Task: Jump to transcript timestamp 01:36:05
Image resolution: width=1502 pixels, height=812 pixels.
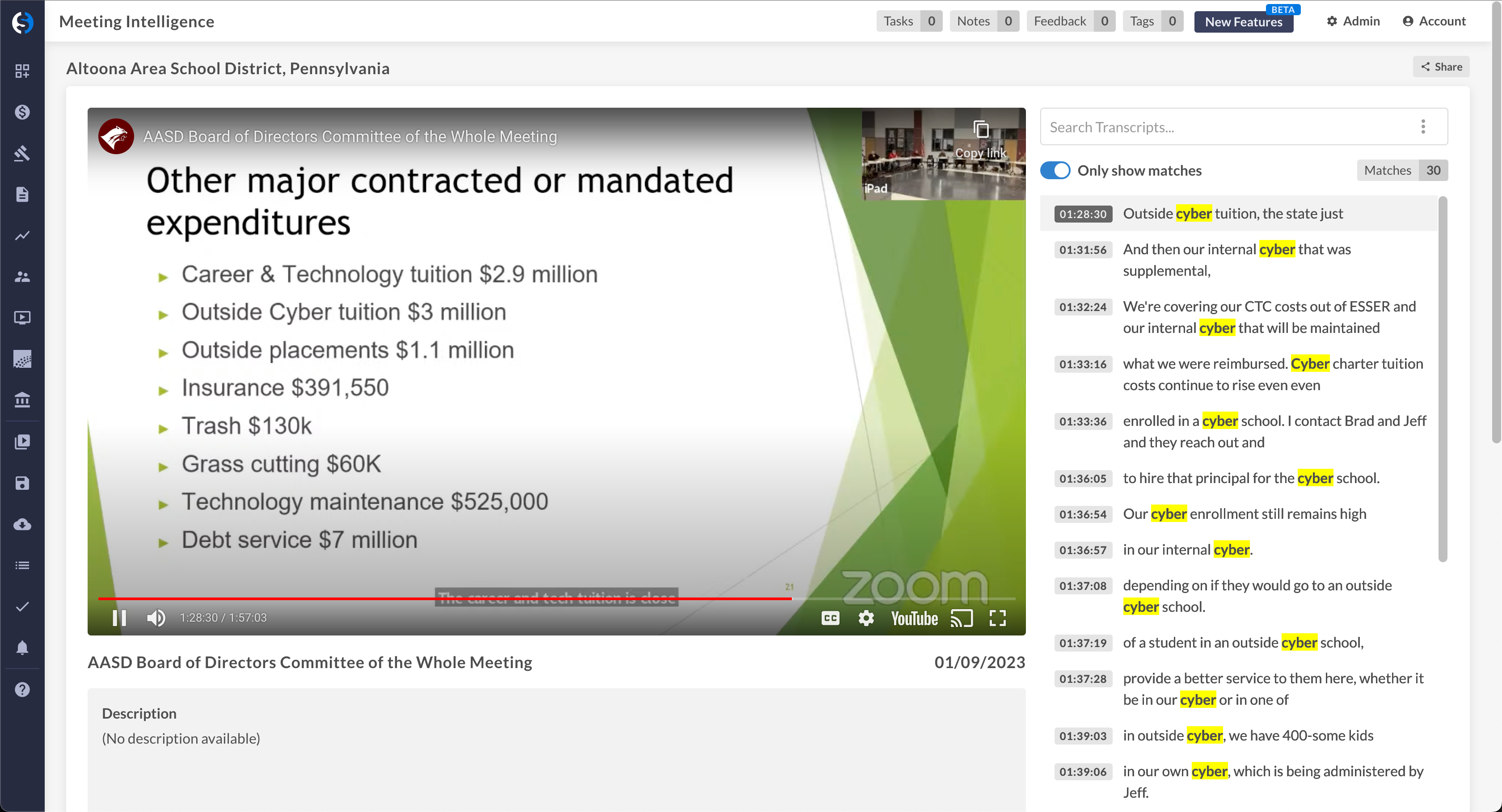Action: tap(1083, 478)
